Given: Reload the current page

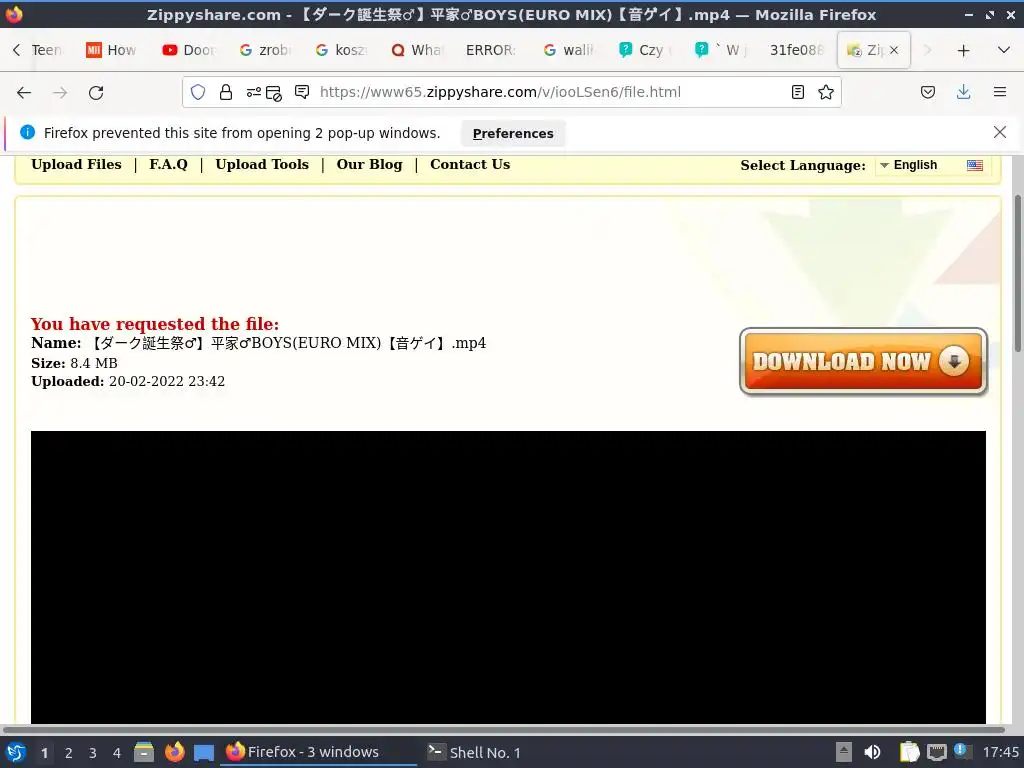Looking at the screenshot, I should [x=96, y=93].
